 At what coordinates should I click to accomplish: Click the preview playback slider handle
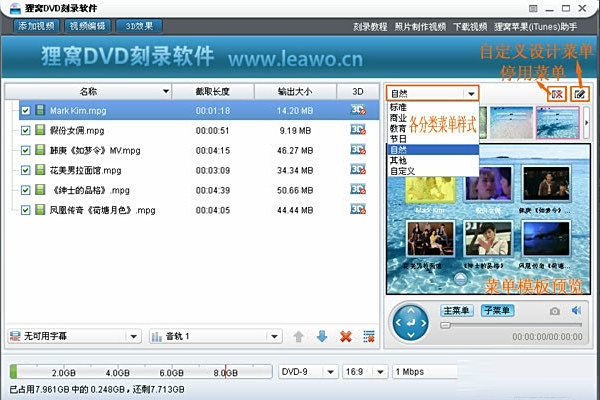445,326
